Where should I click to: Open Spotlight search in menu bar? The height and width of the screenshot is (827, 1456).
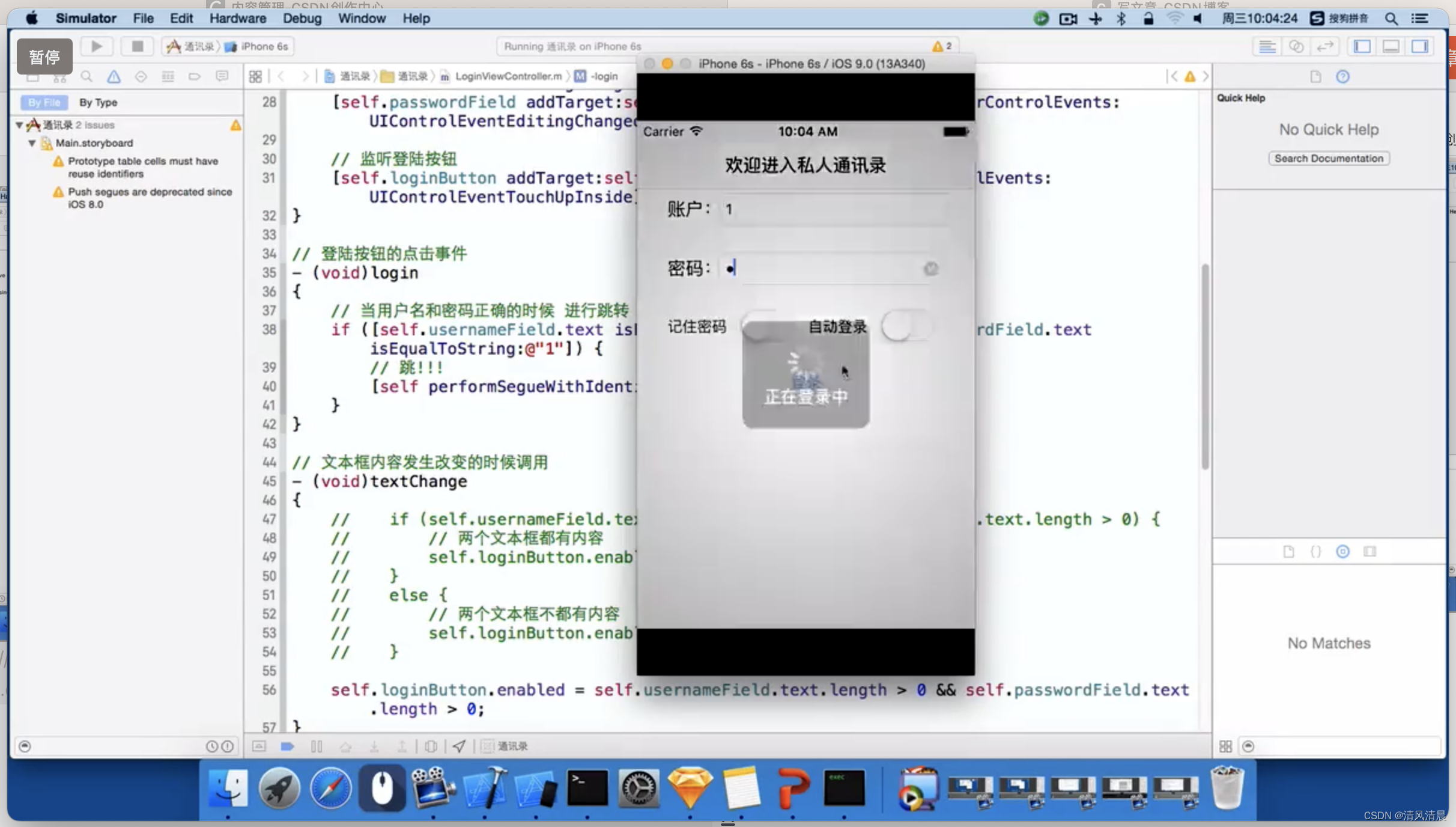pos(1391,18)
